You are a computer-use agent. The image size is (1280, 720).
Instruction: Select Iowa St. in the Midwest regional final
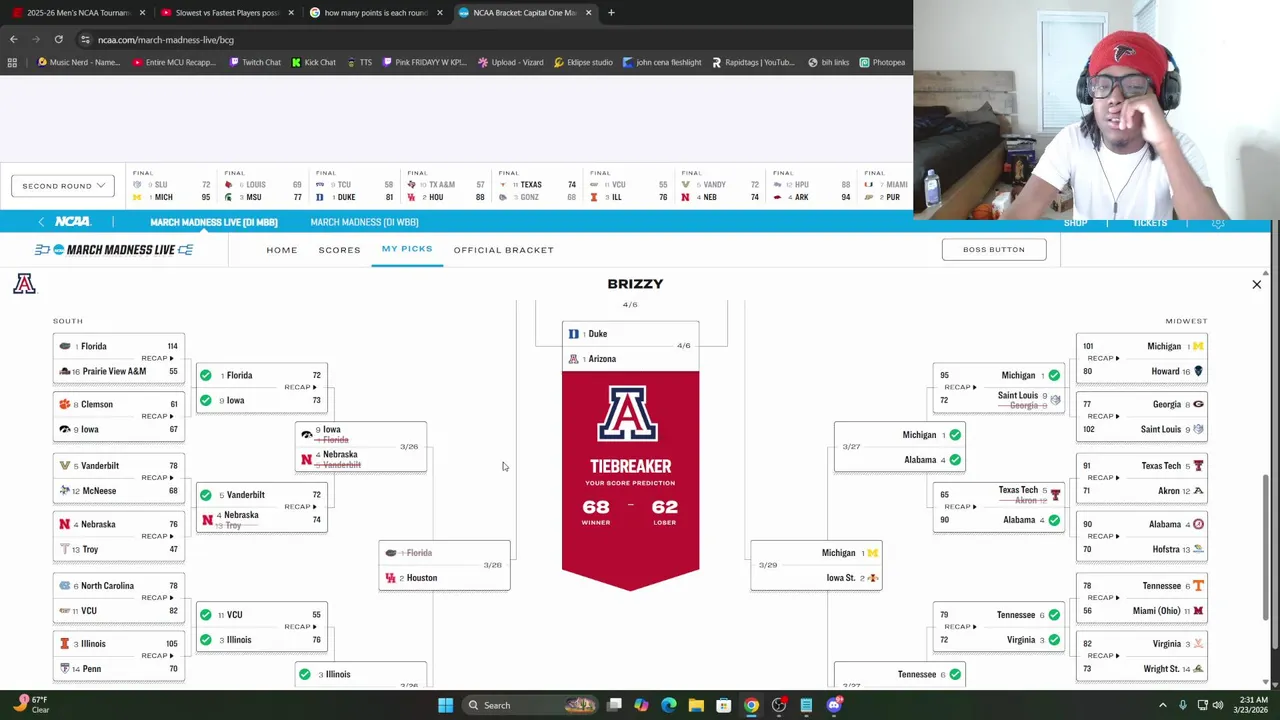coord(816,578)
